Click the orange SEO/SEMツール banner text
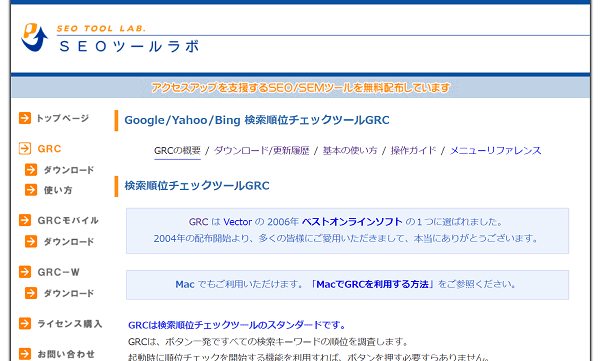This screenshot has width=600, height=361. click(x=300, y=88)
